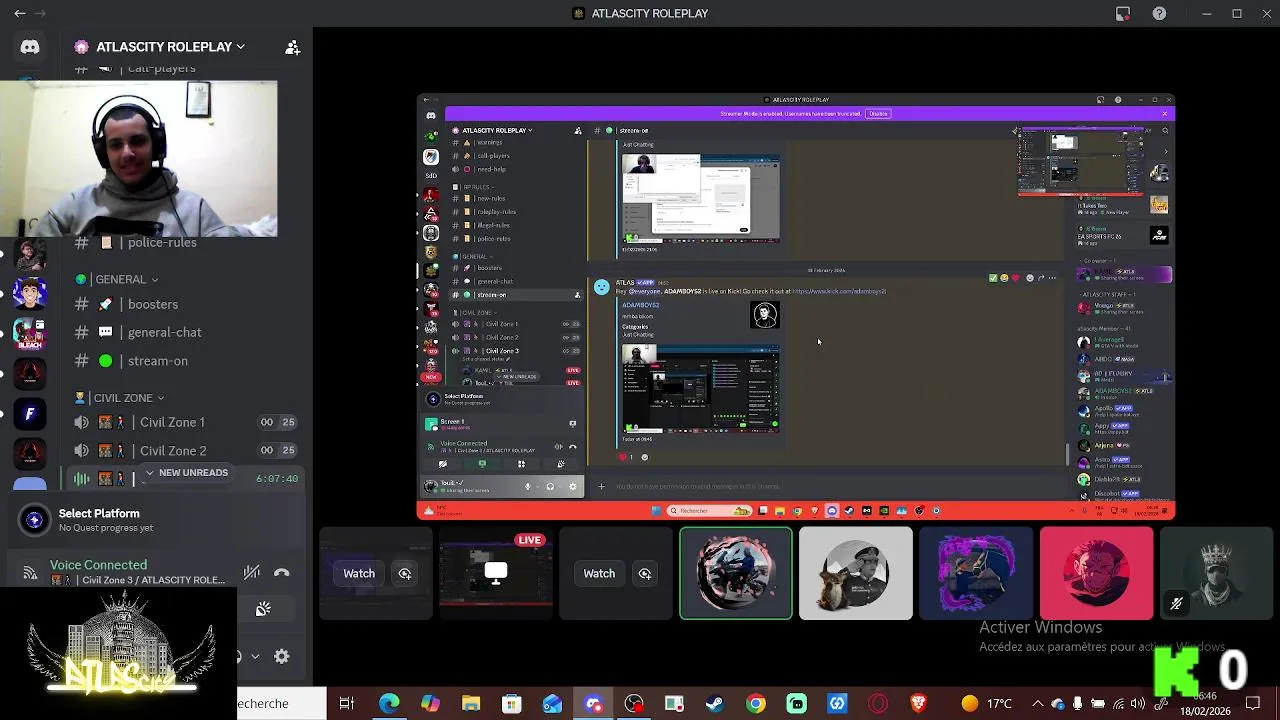1280x720 pixels.
Task: Pop out the second Watch stream tile
Action: tap(645, 573)
